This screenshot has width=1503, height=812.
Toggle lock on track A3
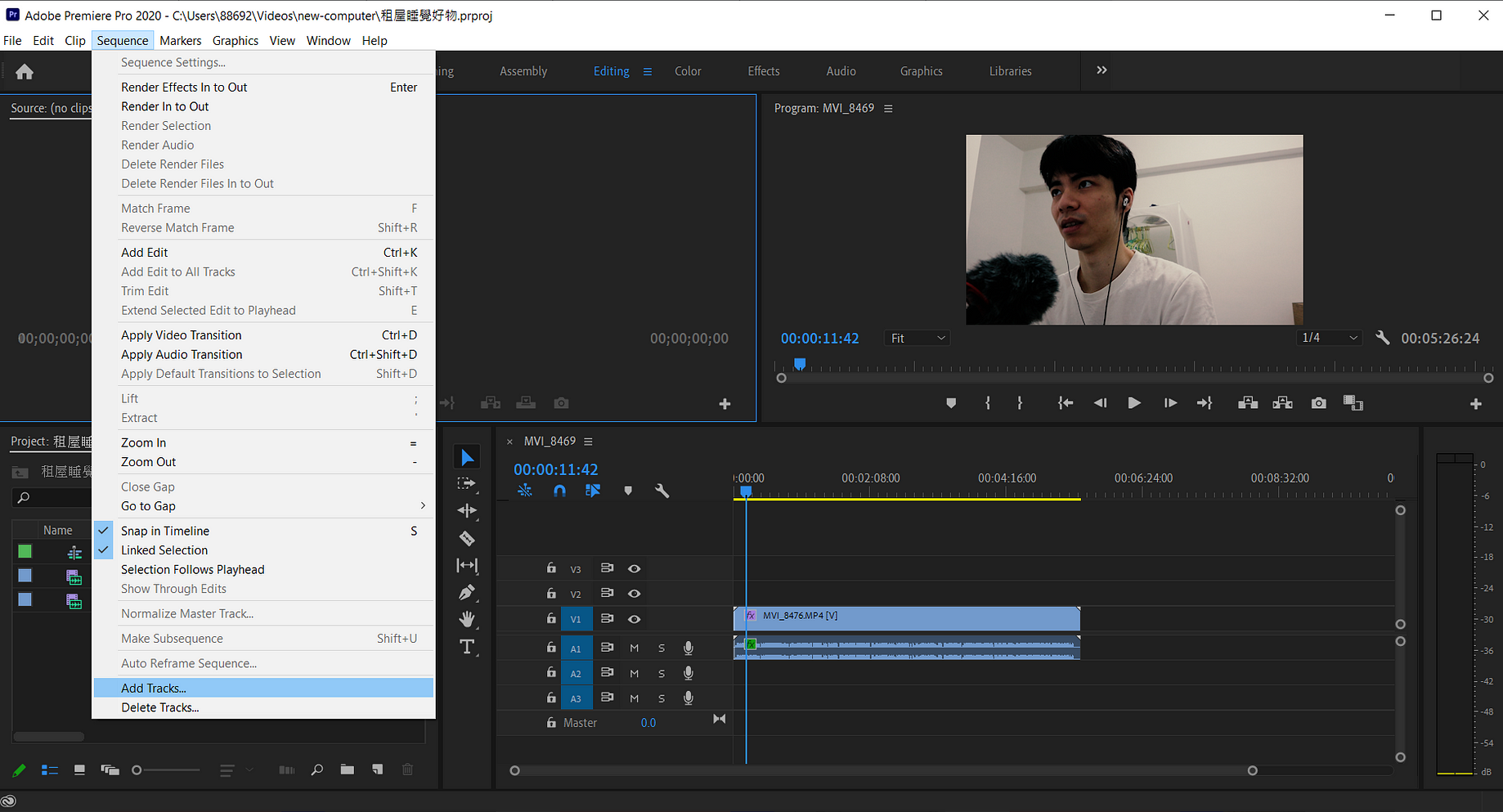(x=551, y=698)
